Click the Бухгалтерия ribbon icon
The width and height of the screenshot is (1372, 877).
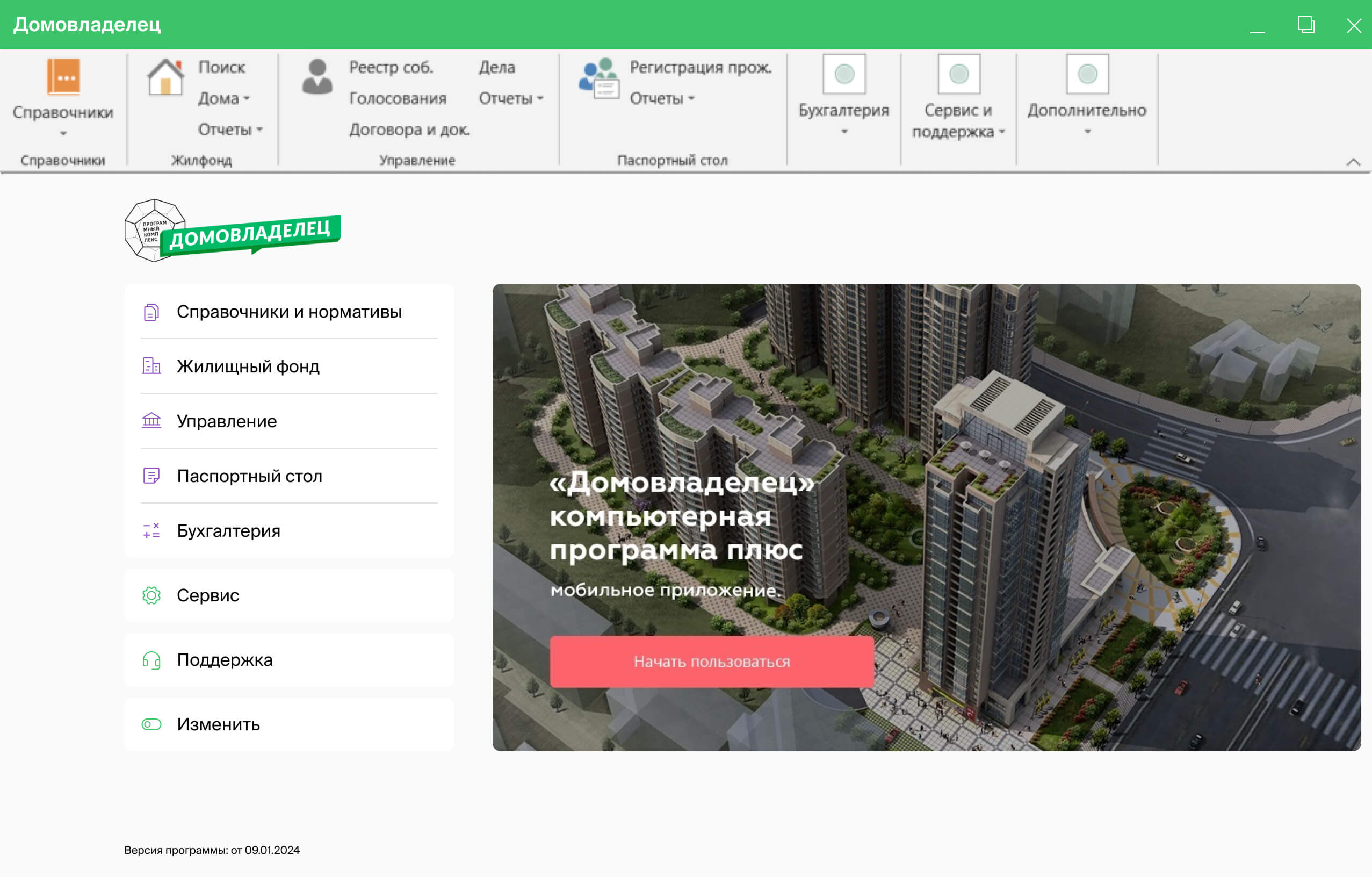click(844, 74)
